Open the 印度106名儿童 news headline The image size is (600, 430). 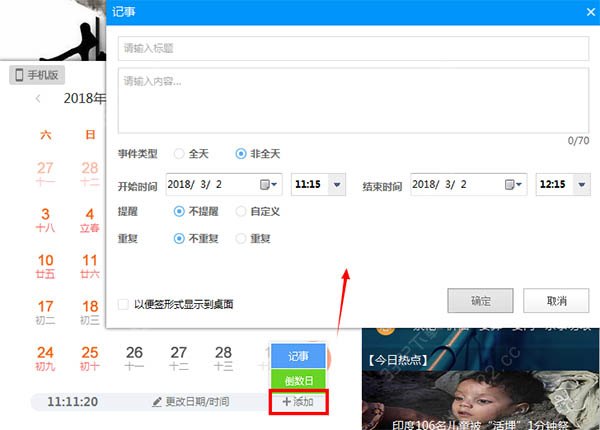[481, 425]
